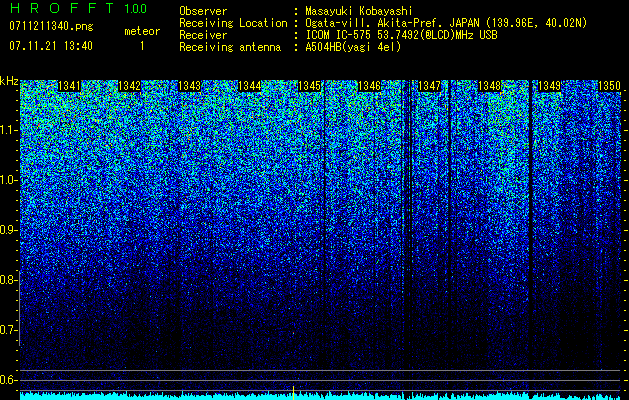
Task: Click the 1341 time marker label
Action: [69, 86]
